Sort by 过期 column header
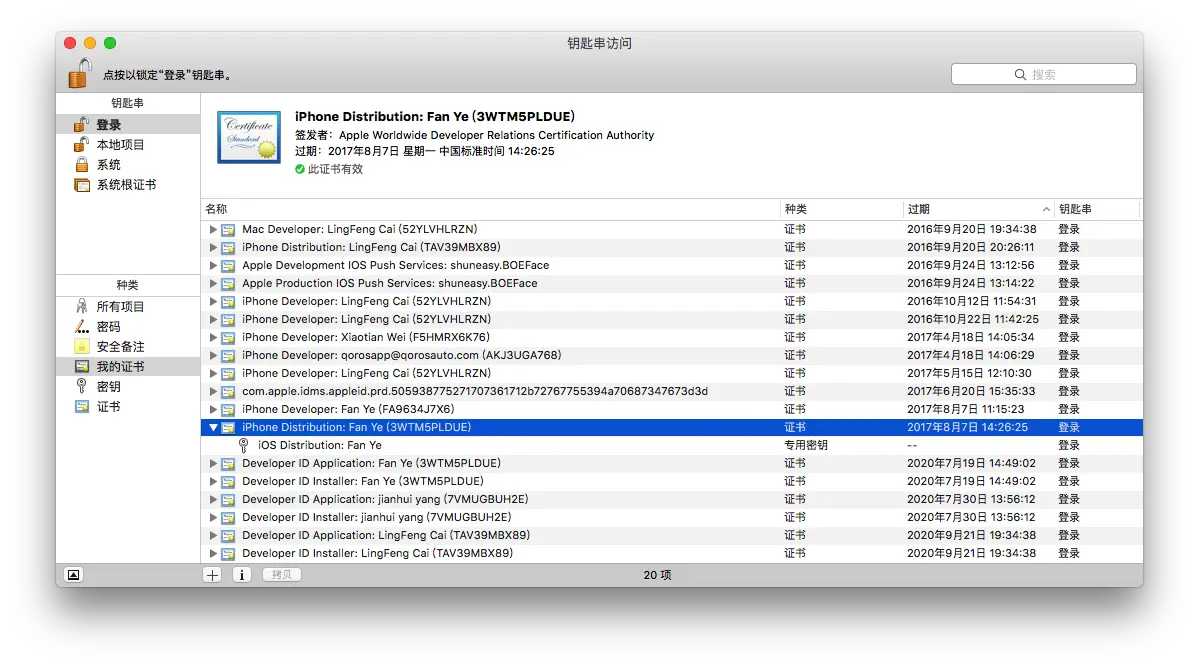 978,209
